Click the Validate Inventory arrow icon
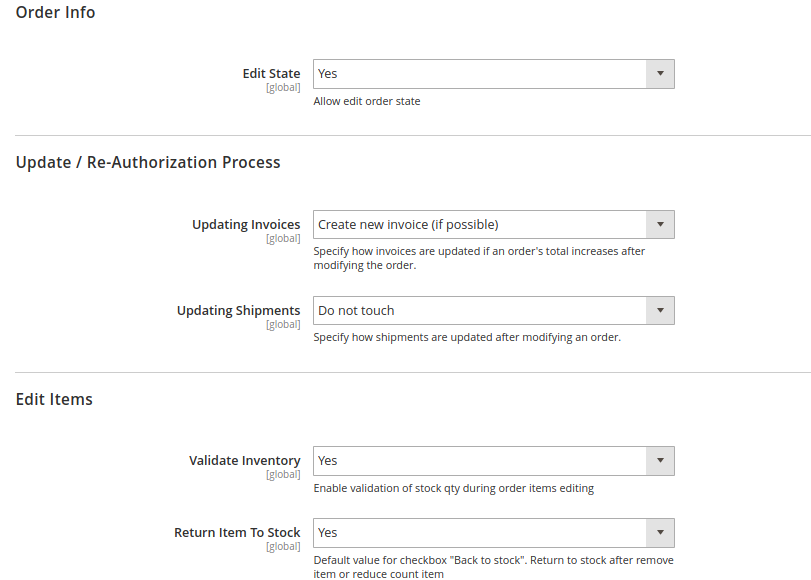The width and height of the screenshot is (811, 580). (x=660, y=460)
